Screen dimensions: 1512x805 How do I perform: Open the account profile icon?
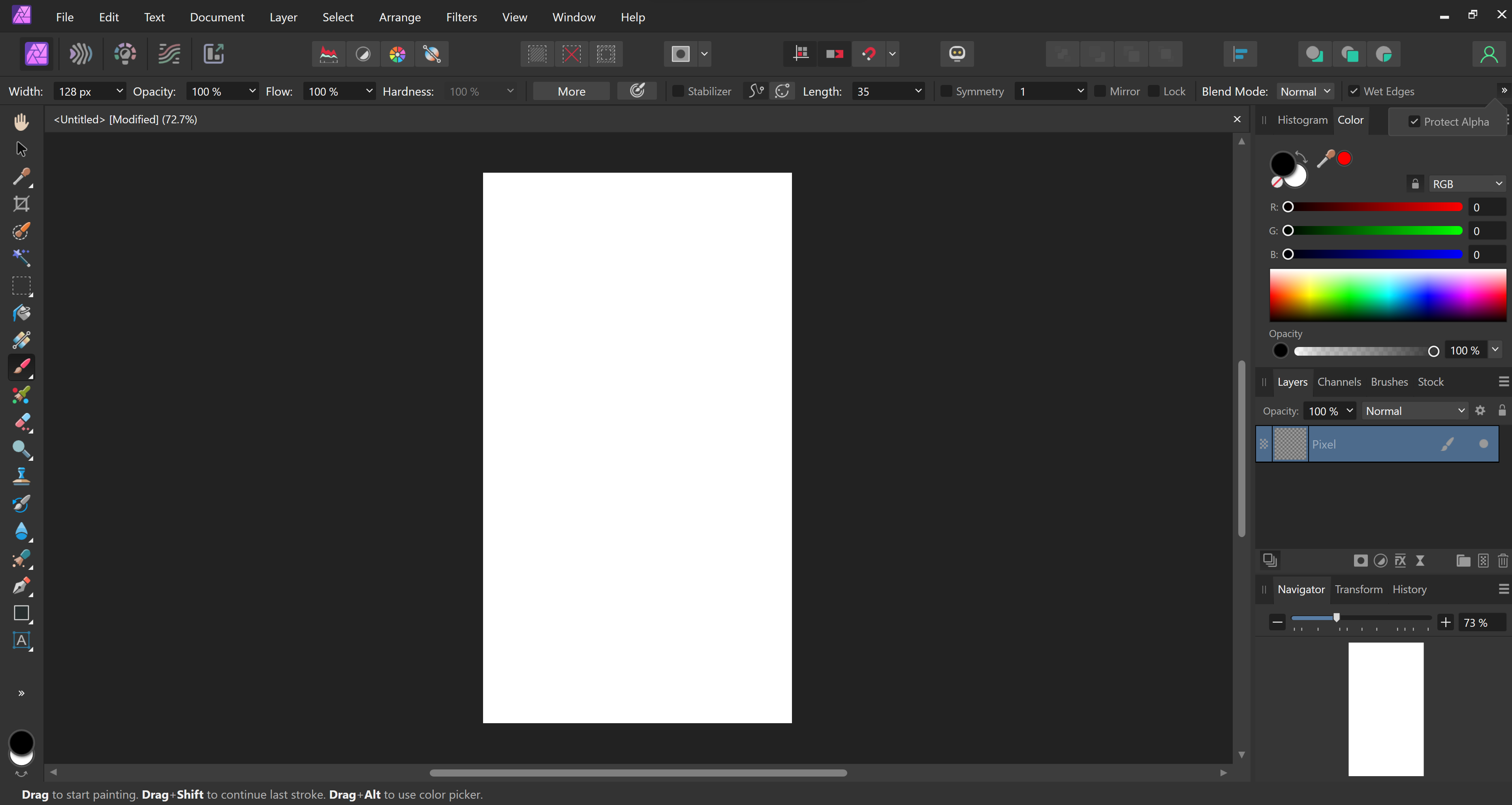pos(1489,54)
